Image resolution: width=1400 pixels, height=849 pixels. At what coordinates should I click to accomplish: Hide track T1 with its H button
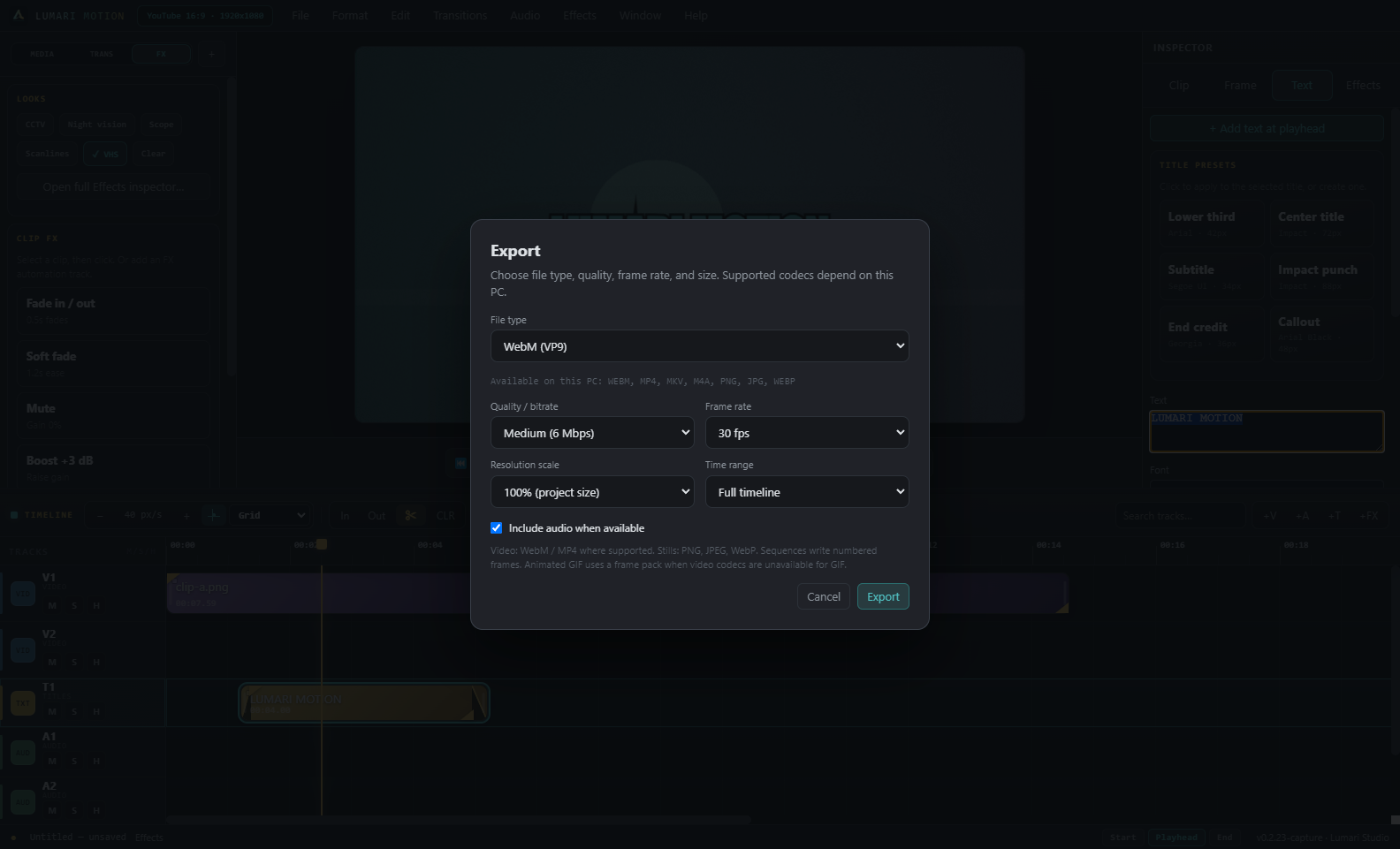pos(96,712)
